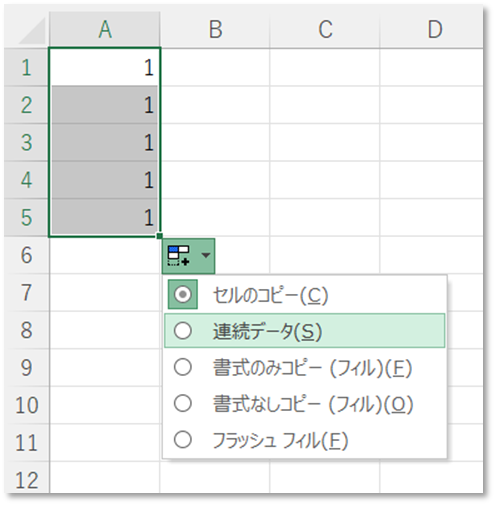This screenshot has width=496, height=506.
Task: Select row 12 header
Action: coord(27,478)
